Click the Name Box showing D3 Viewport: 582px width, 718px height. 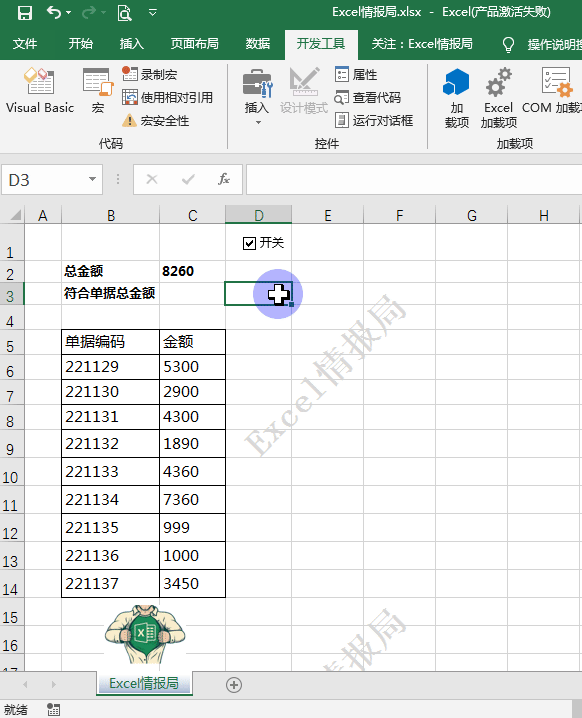[x=44, y=180]
